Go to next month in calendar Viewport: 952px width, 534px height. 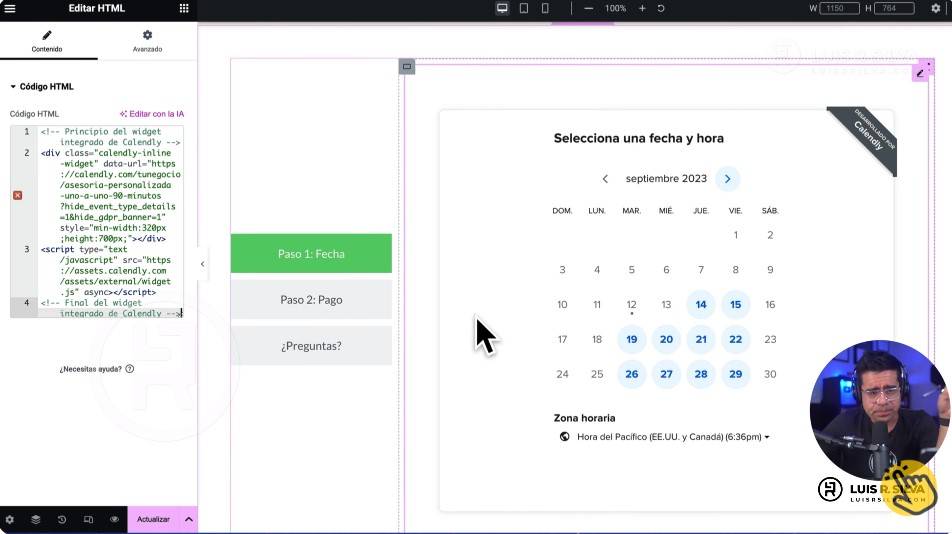(727, 178)
